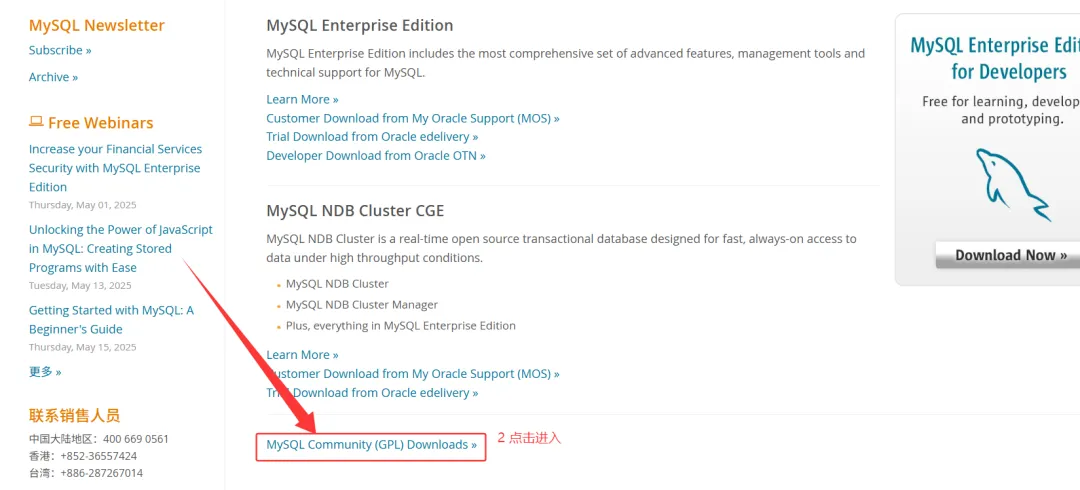Open Developer Download from Oracle OTN
Viewport: 1080px width, 490px height.
point(375,156)
